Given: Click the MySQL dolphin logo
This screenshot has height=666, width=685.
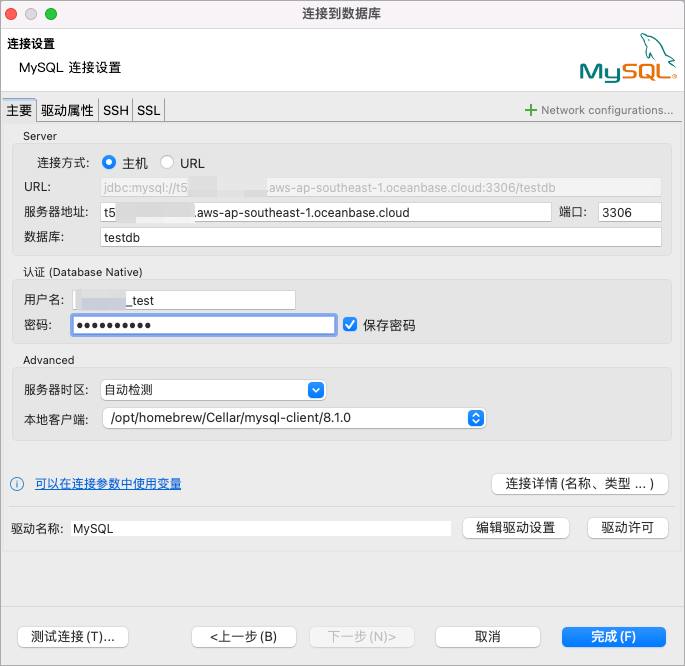Looking at the screenshot, I should coord(628,58).
